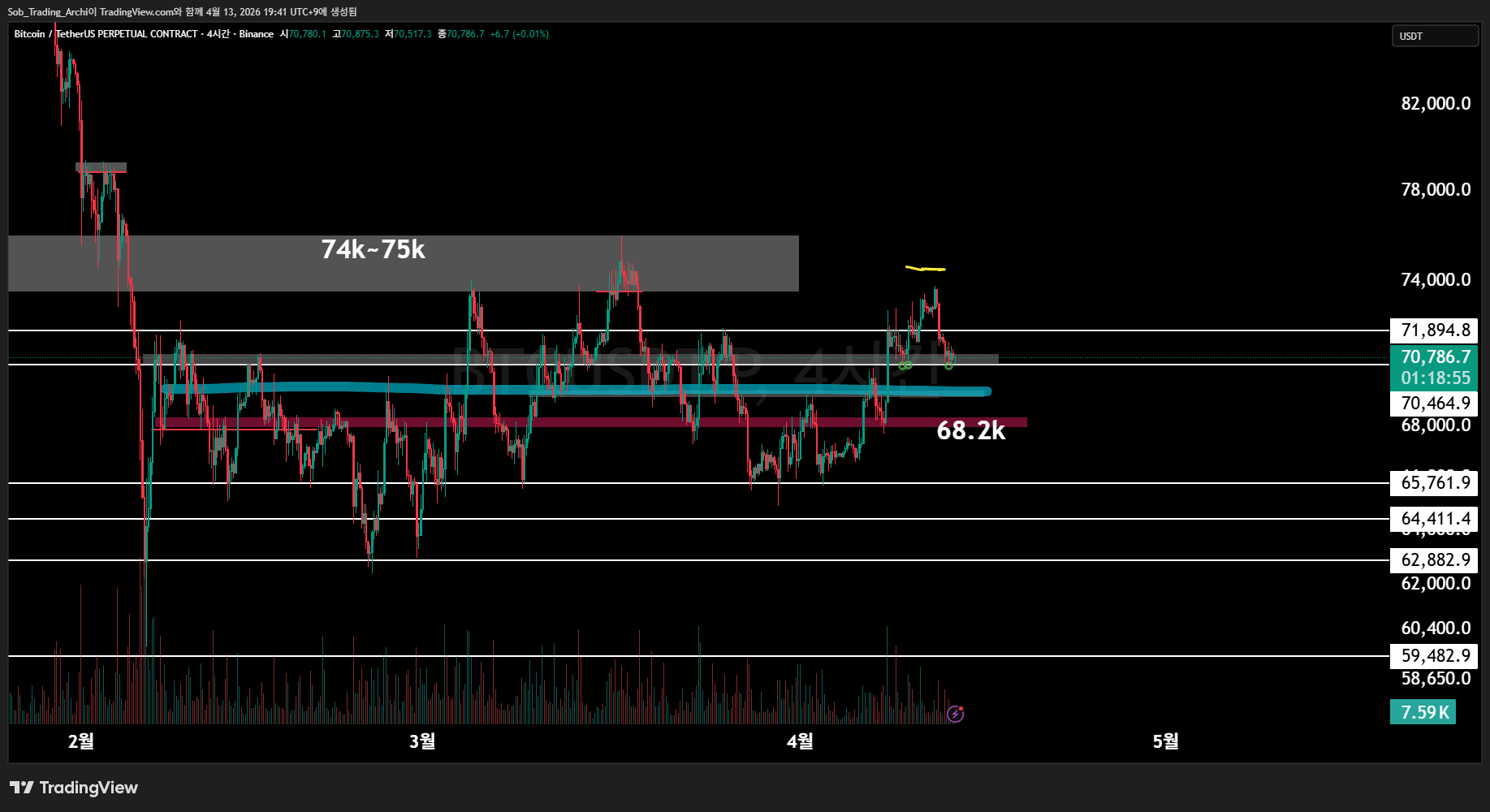The image size is (1490, 812).
Task: Click the 68,000.0 axis price
Action: point(1436,425)
